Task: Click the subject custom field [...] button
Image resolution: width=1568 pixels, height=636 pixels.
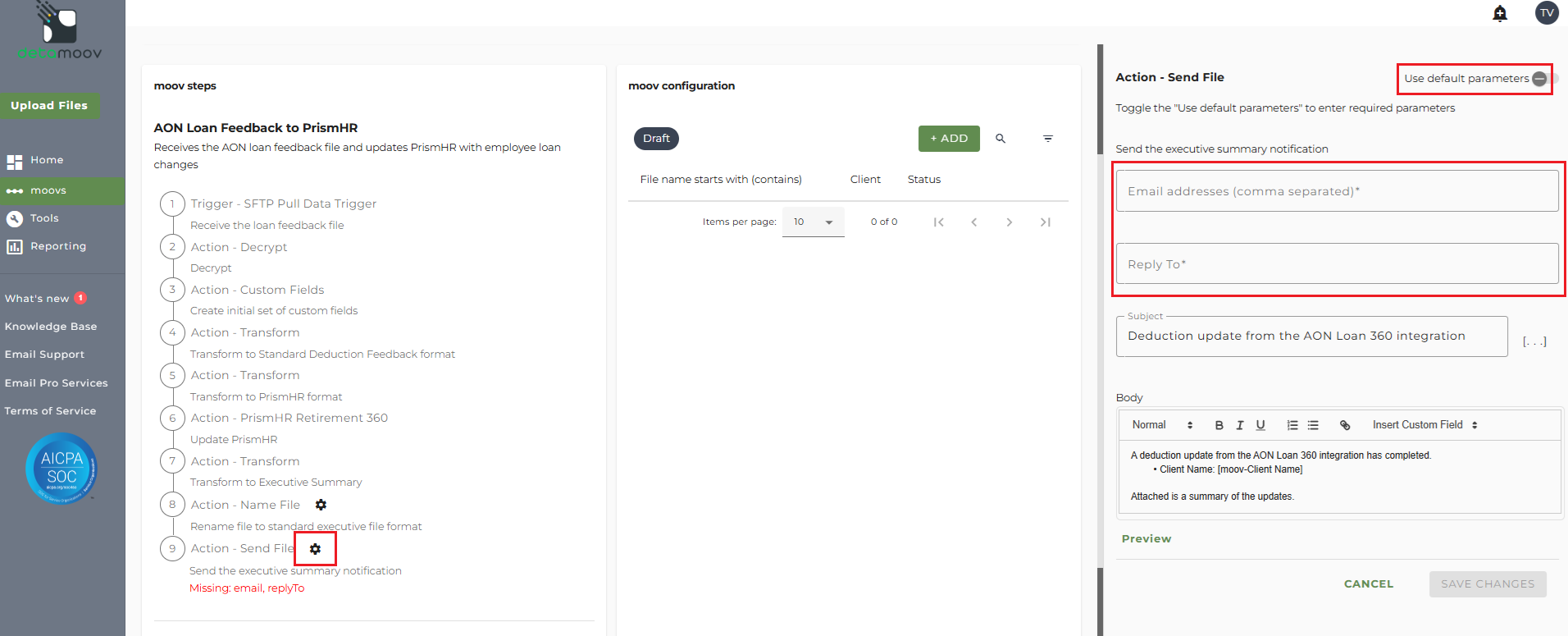Action: [x=1534, y=341]
